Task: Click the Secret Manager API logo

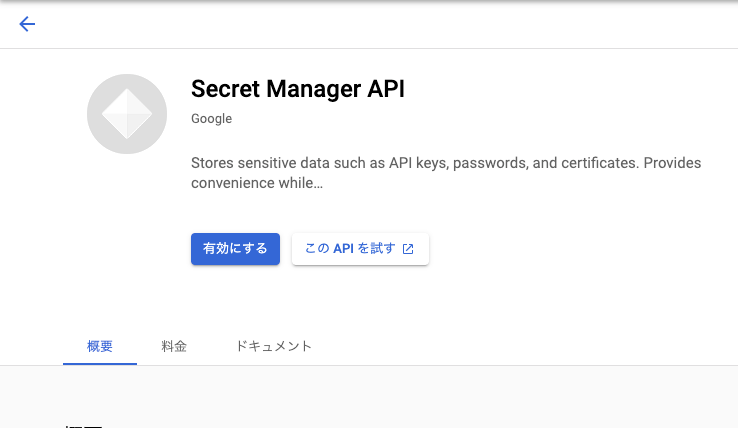Action: point(127,114)
